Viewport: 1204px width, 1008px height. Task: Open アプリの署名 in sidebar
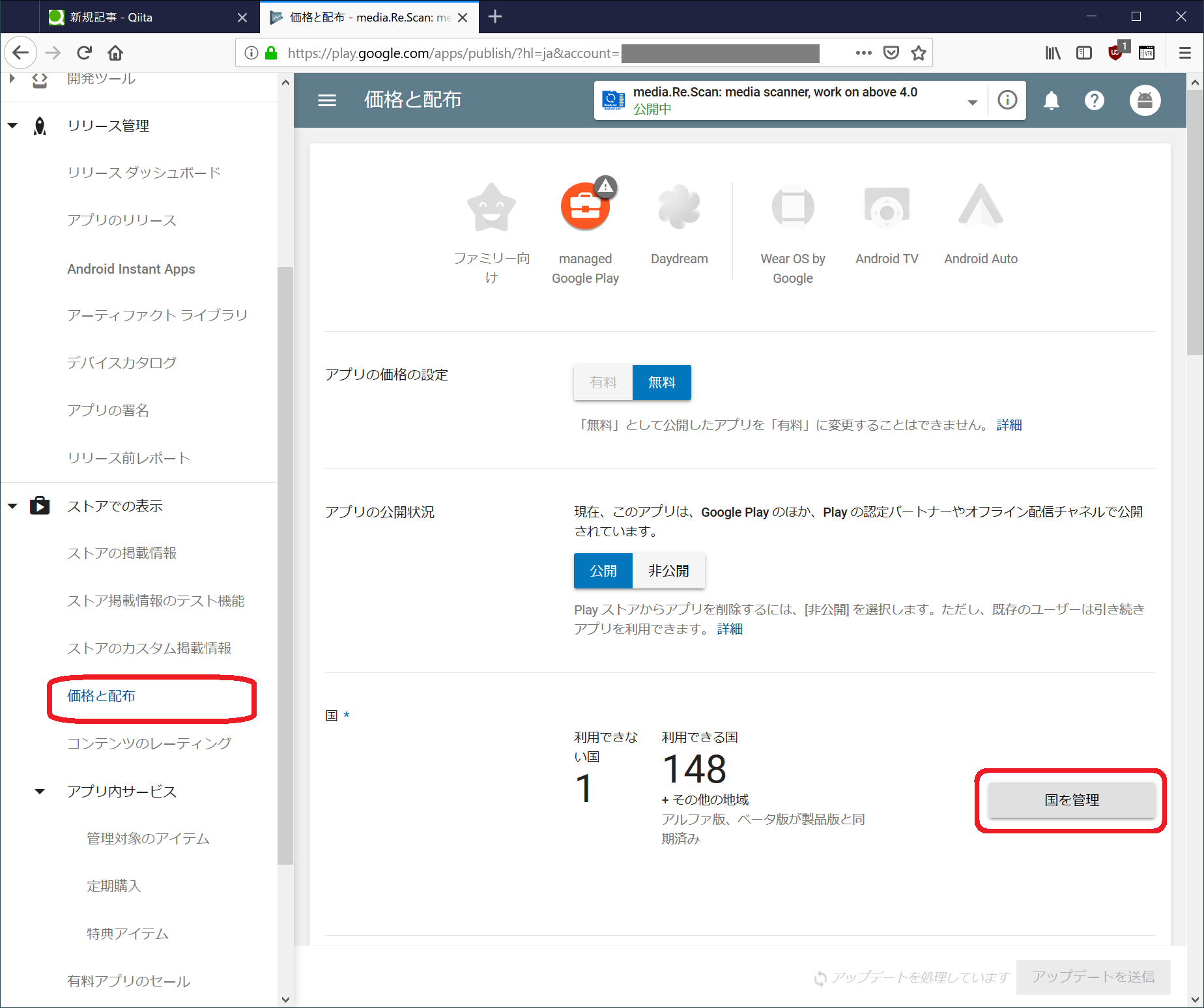pyautogui.click(x=108, y=410)
